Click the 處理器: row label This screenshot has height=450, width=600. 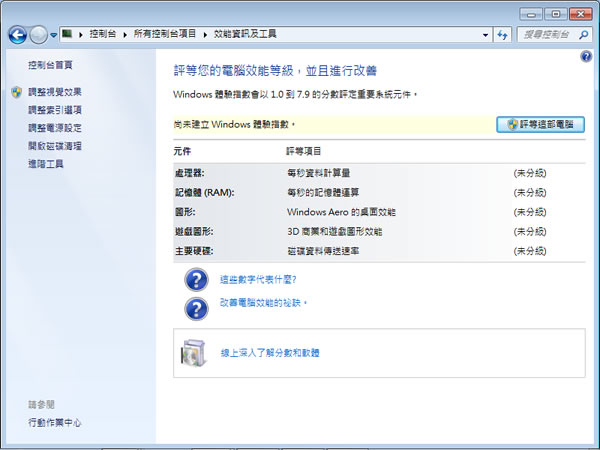[x=190, y=173]
